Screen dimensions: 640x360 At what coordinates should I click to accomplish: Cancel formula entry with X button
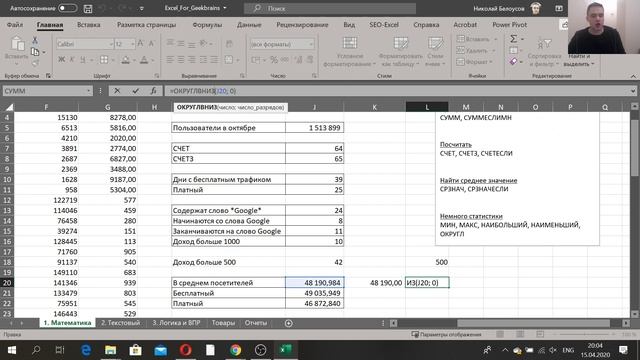click(x=117, y=91)
